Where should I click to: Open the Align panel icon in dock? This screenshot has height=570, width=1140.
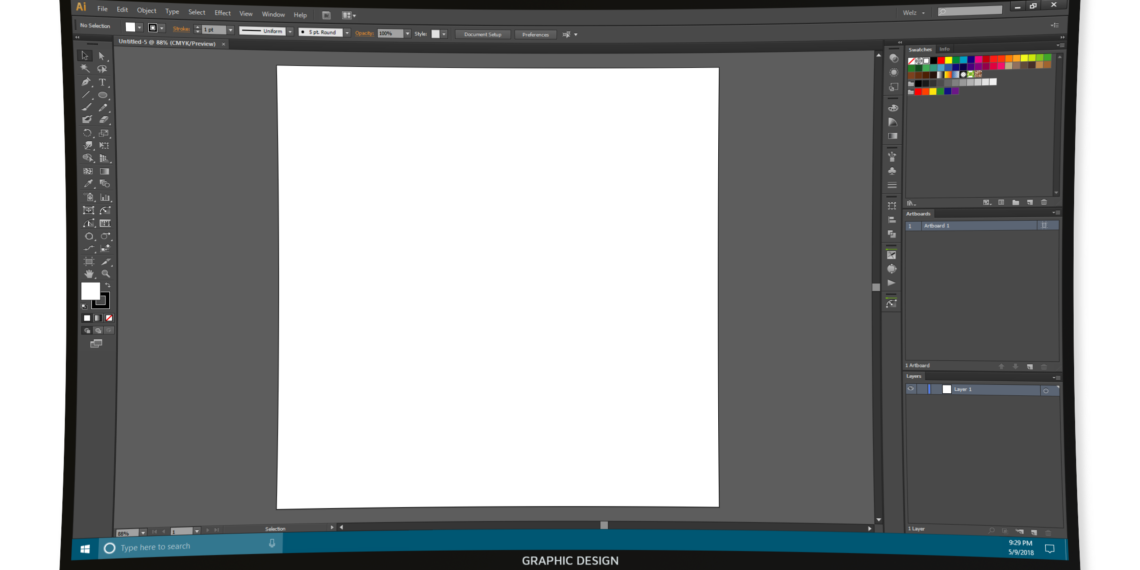point(892,220)
